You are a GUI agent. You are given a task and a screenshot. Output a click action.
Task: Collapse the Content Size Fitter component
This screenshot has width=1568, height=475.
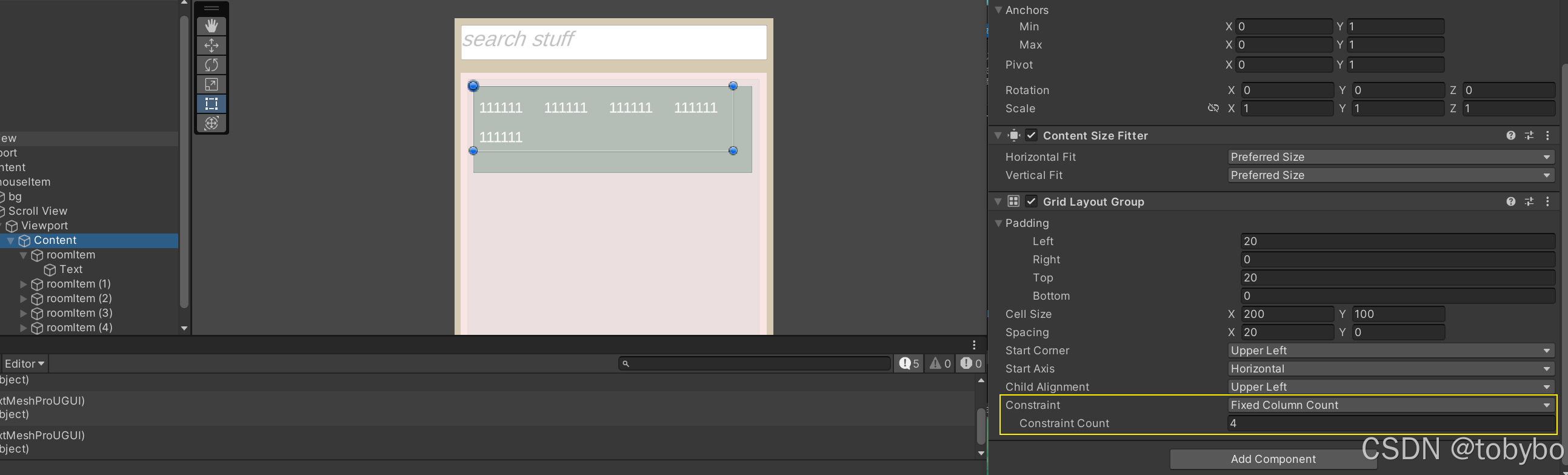tap(998, 135)
